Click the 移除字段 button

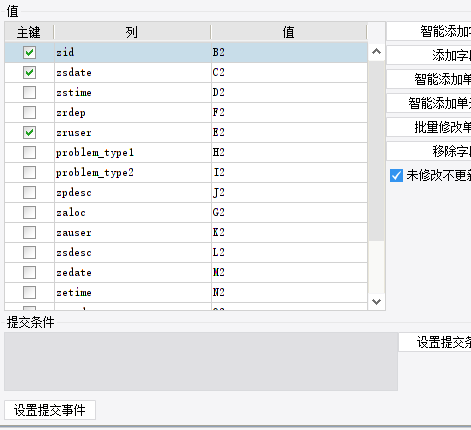point(429,151)
